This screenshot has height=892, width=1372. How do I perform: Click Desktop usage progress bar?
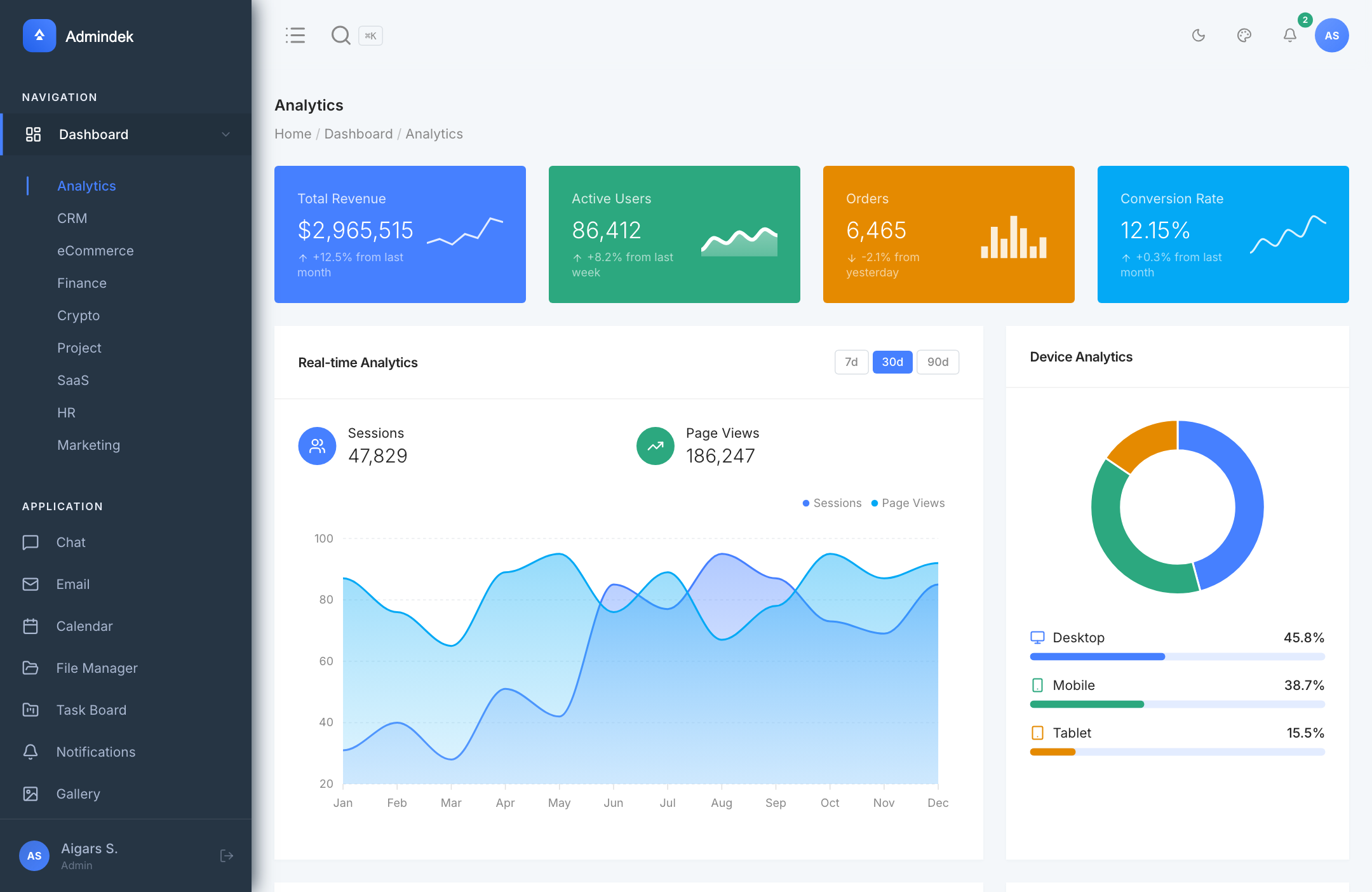[1177, 656]
